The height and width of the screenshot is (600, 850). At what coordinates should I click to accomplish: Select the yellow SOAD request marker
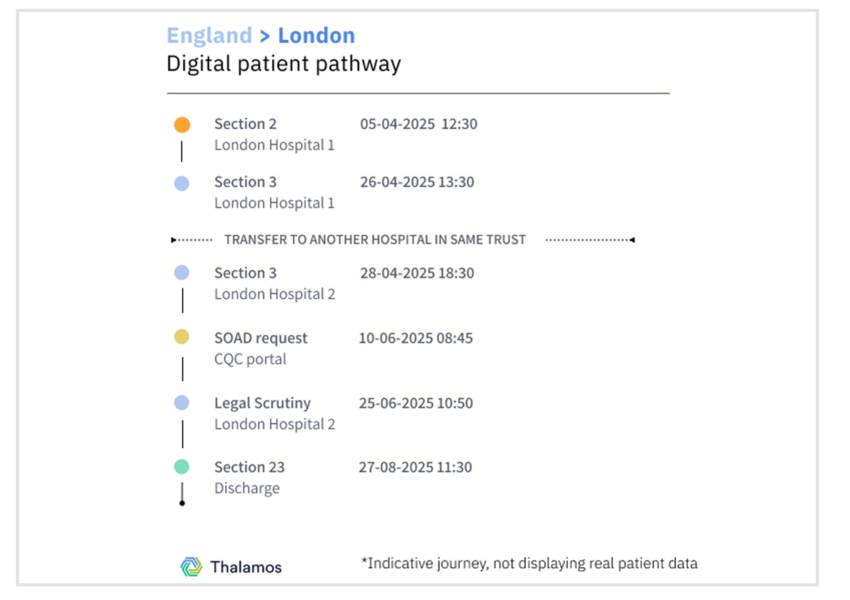(x=182, y=337)
